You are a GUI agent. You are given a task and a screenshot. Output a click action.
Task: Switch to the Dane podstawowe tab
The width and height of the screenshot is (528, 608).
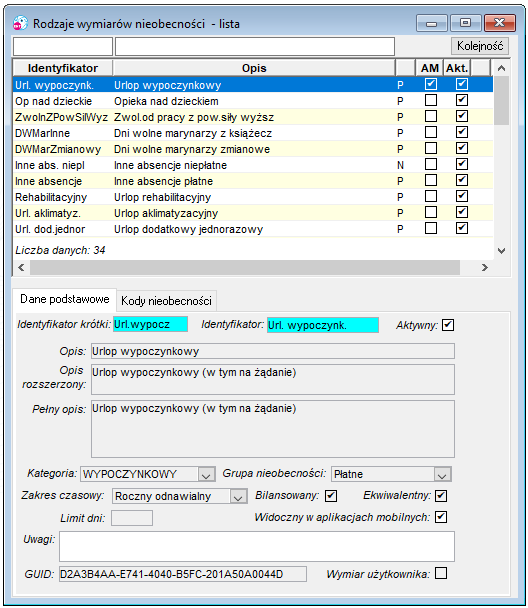click(x=65, y=299)
